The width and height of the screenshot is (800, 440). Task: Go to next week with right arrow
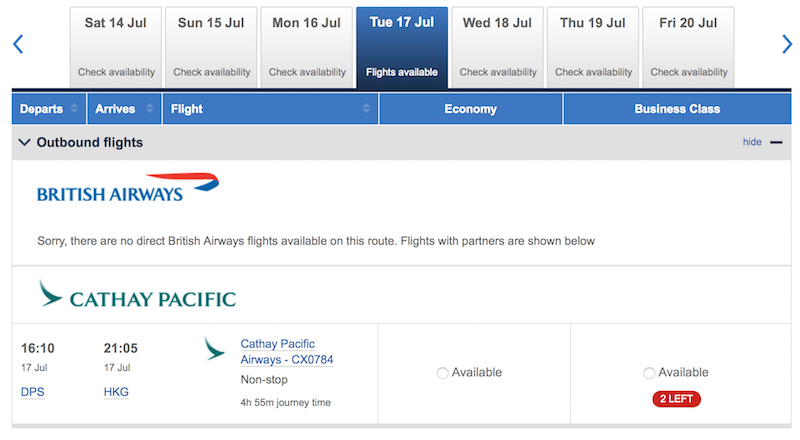click(787, 44)
